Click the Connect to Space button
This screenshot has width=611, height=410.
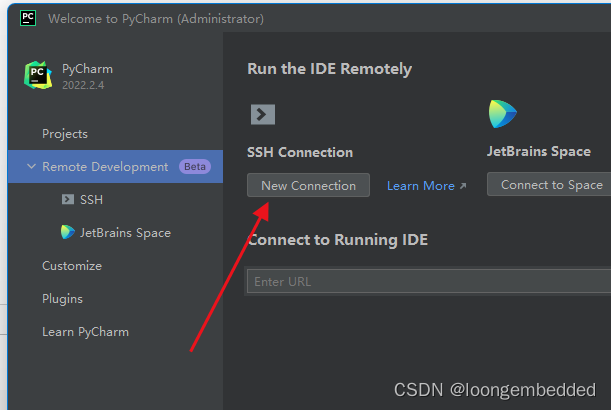coord(551,184)
